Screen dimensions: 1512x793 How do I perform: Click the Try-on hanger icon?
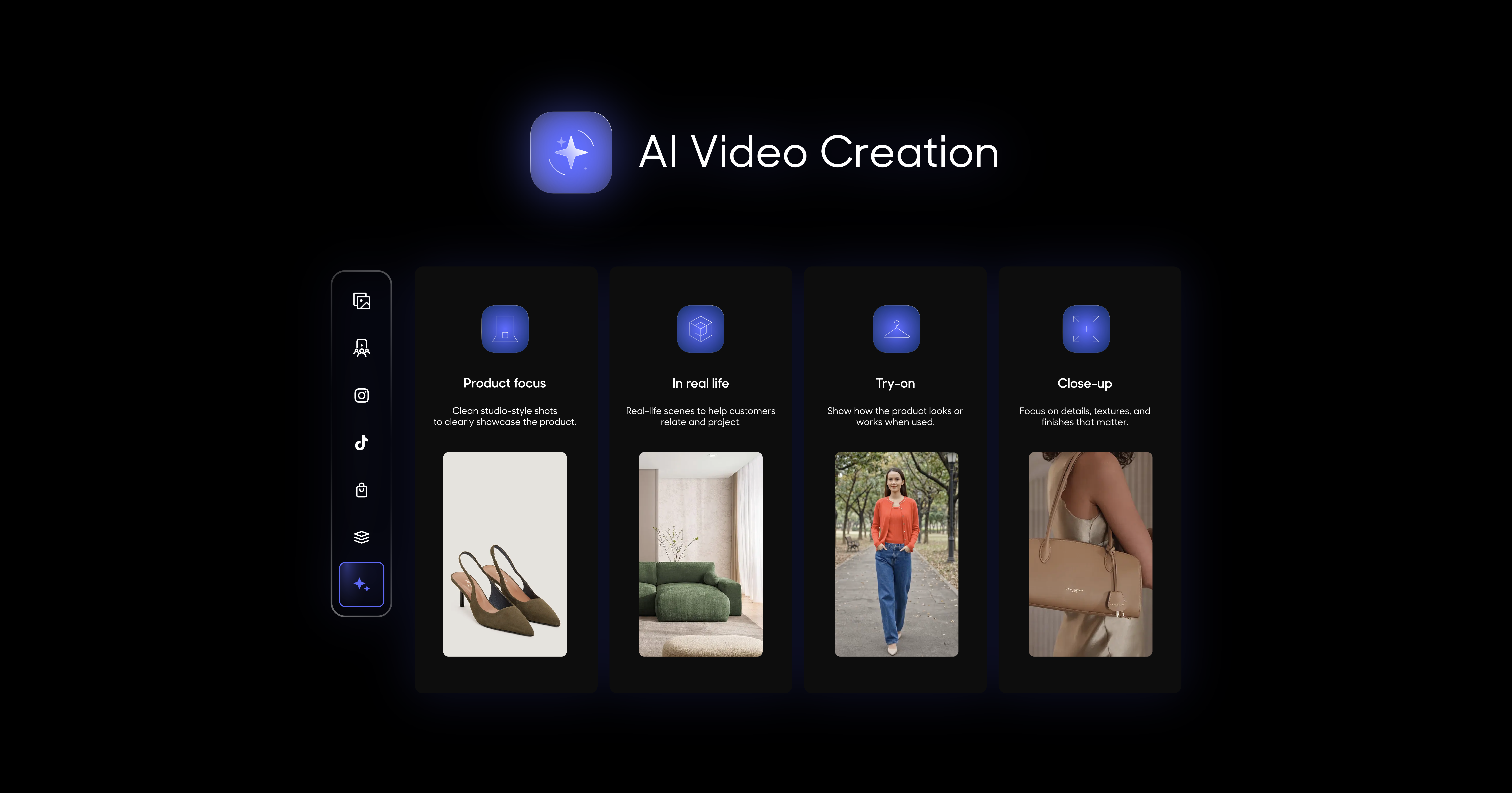[896, 329]
